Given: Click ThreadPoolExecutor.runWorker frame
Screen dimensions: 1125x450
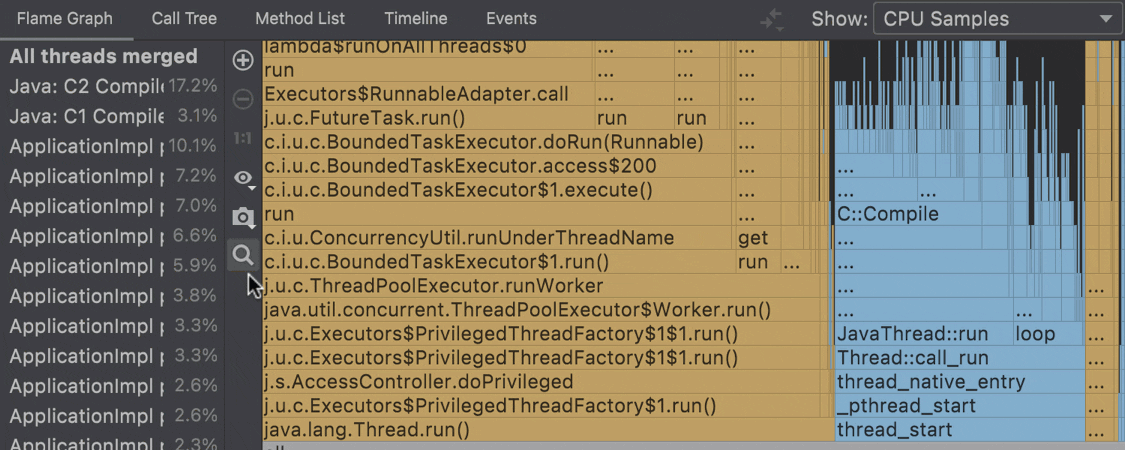Looking at the screenshot, I should pyautogui.click(x=543, y=286).
